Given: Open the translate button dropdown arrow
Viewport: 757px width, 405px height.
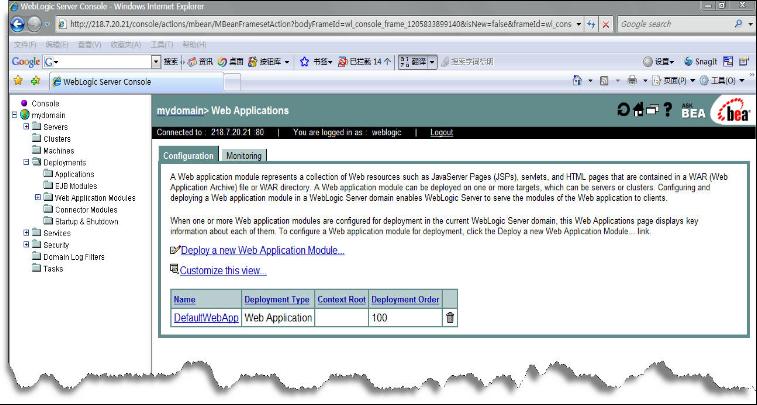Looking at the screenshot, I should click(x=433, y=62).
